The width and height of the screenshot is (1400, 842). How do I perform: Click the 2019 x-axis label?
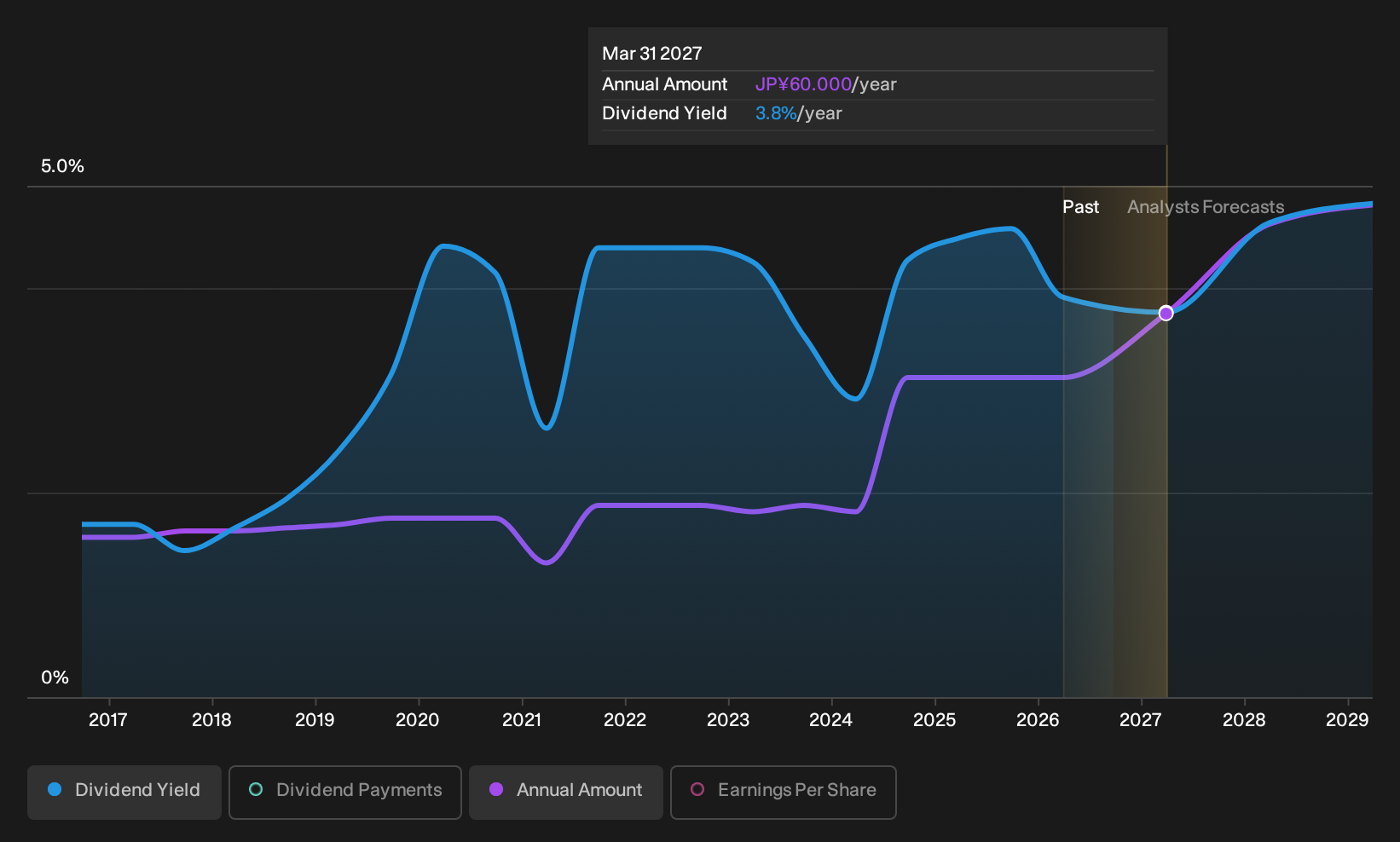pyautogui.click(x=315, y=720)
